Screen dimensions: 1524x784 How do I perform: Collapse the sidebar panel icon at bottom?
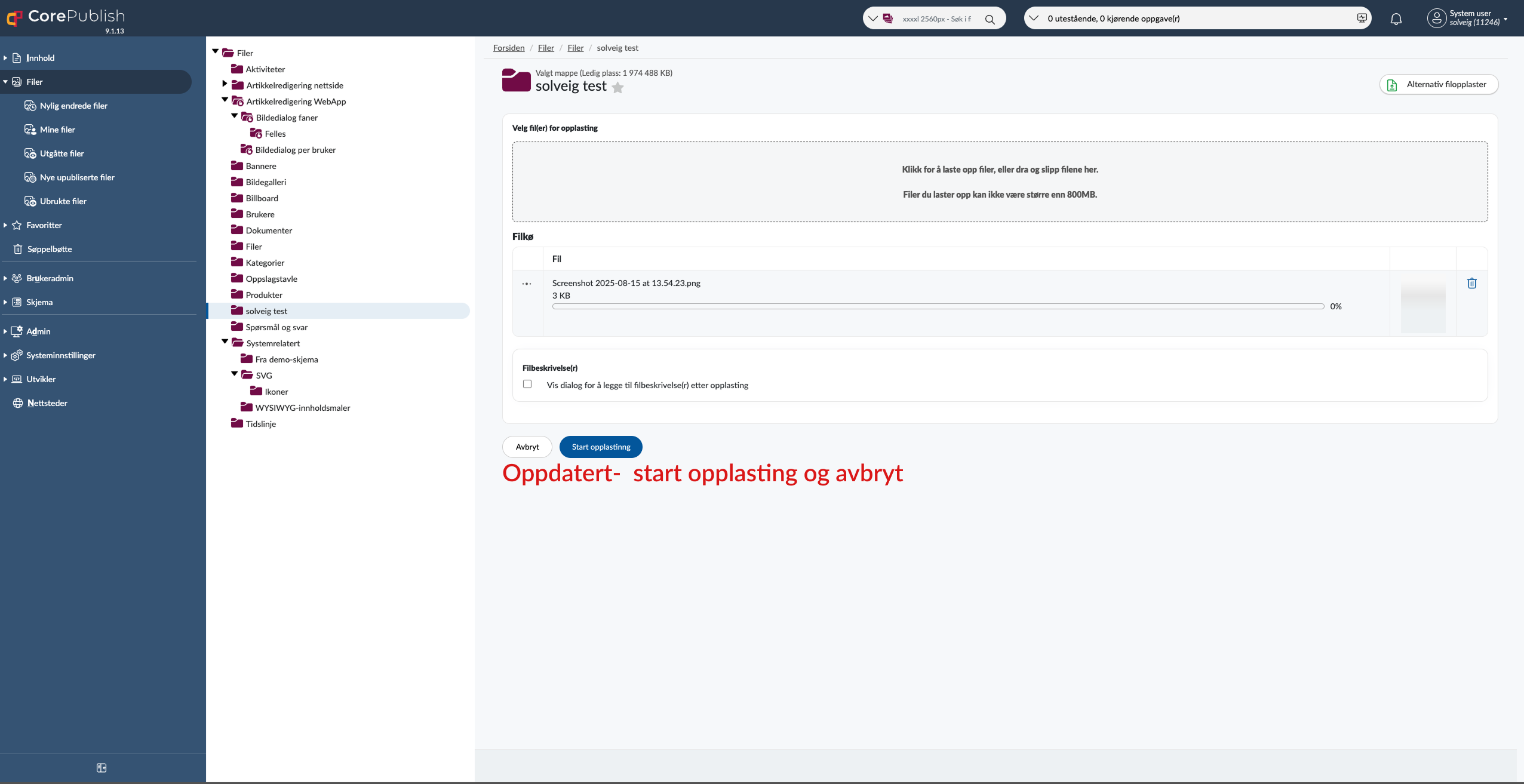coord(102,768)
